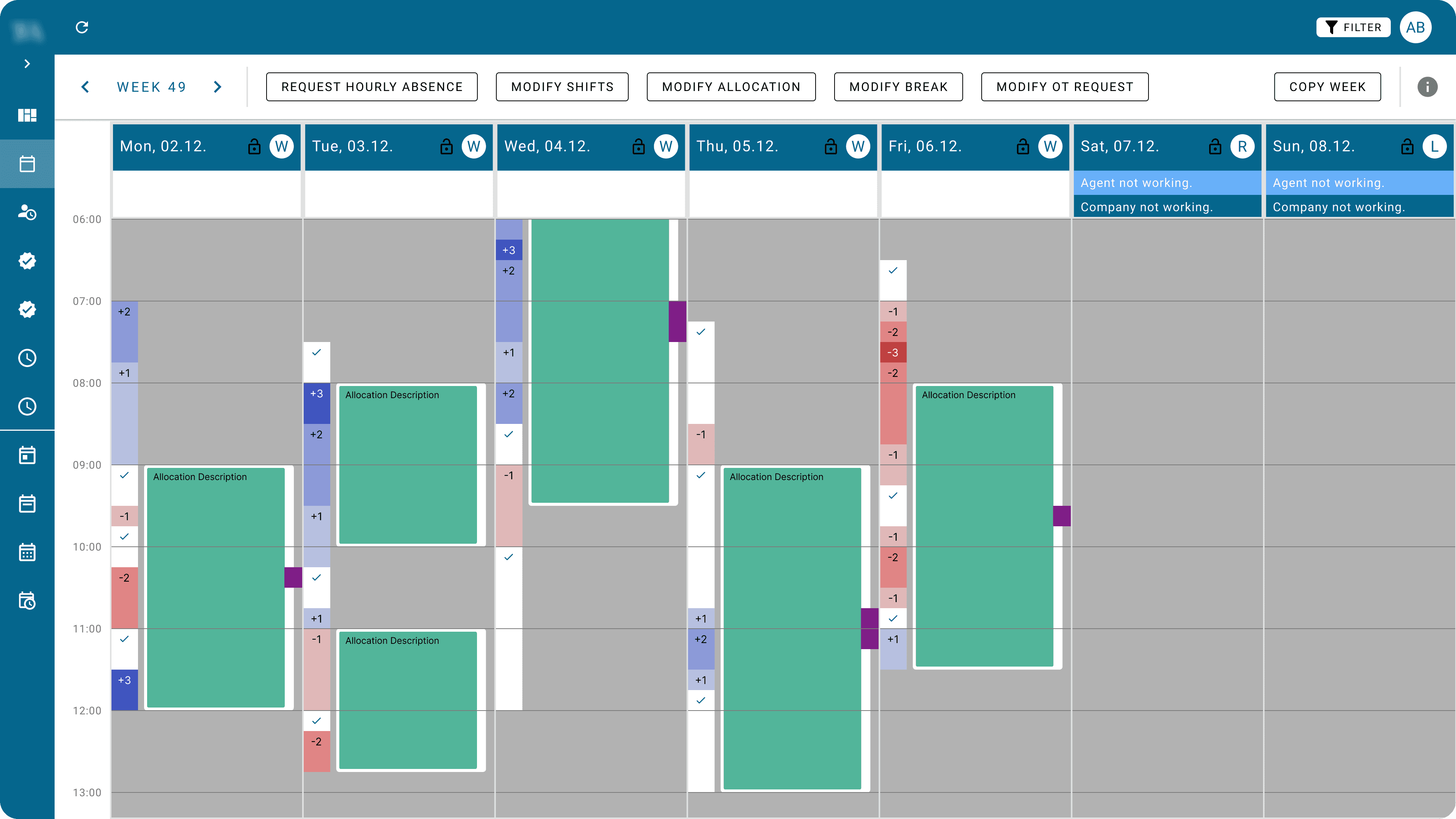The image size is (1456, 819).
Task: Click the refresh icon in top bar
Action: 82,27
